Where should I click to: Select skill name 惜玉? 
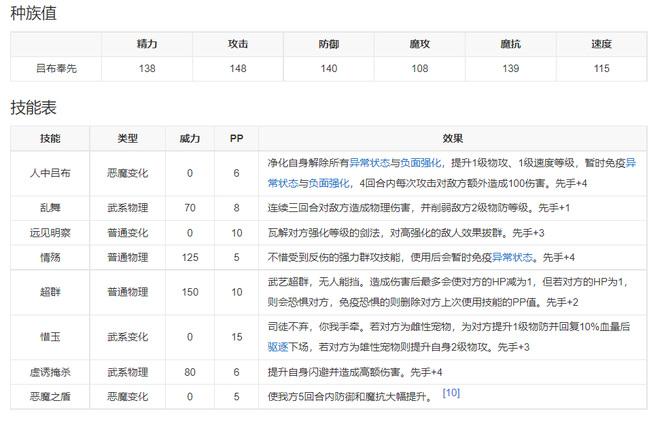(50, 337)
